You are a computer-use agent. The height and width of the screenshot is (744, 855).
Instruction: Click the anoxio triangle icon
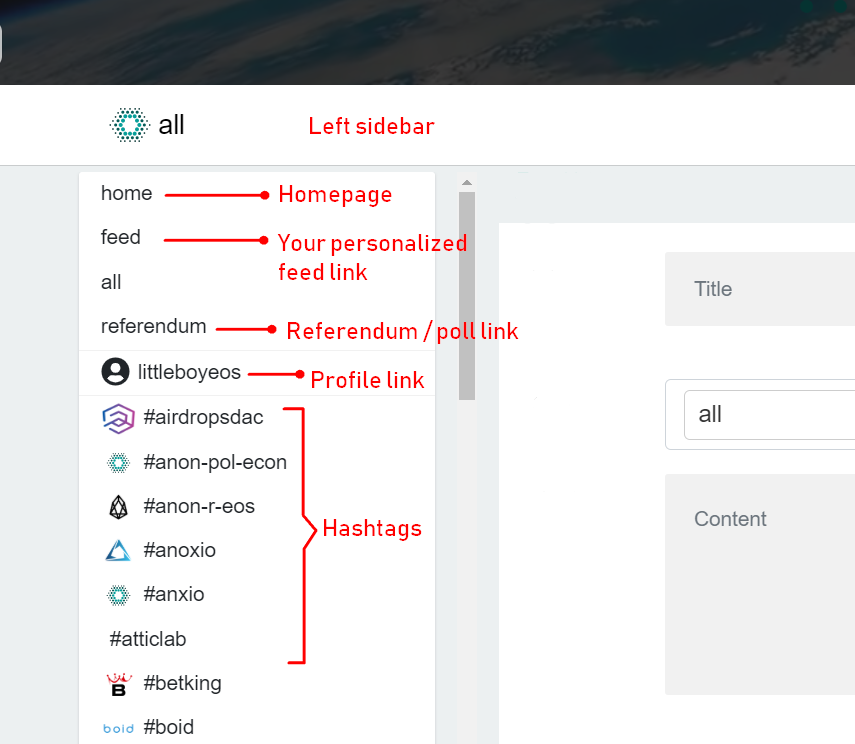[118, 550]
